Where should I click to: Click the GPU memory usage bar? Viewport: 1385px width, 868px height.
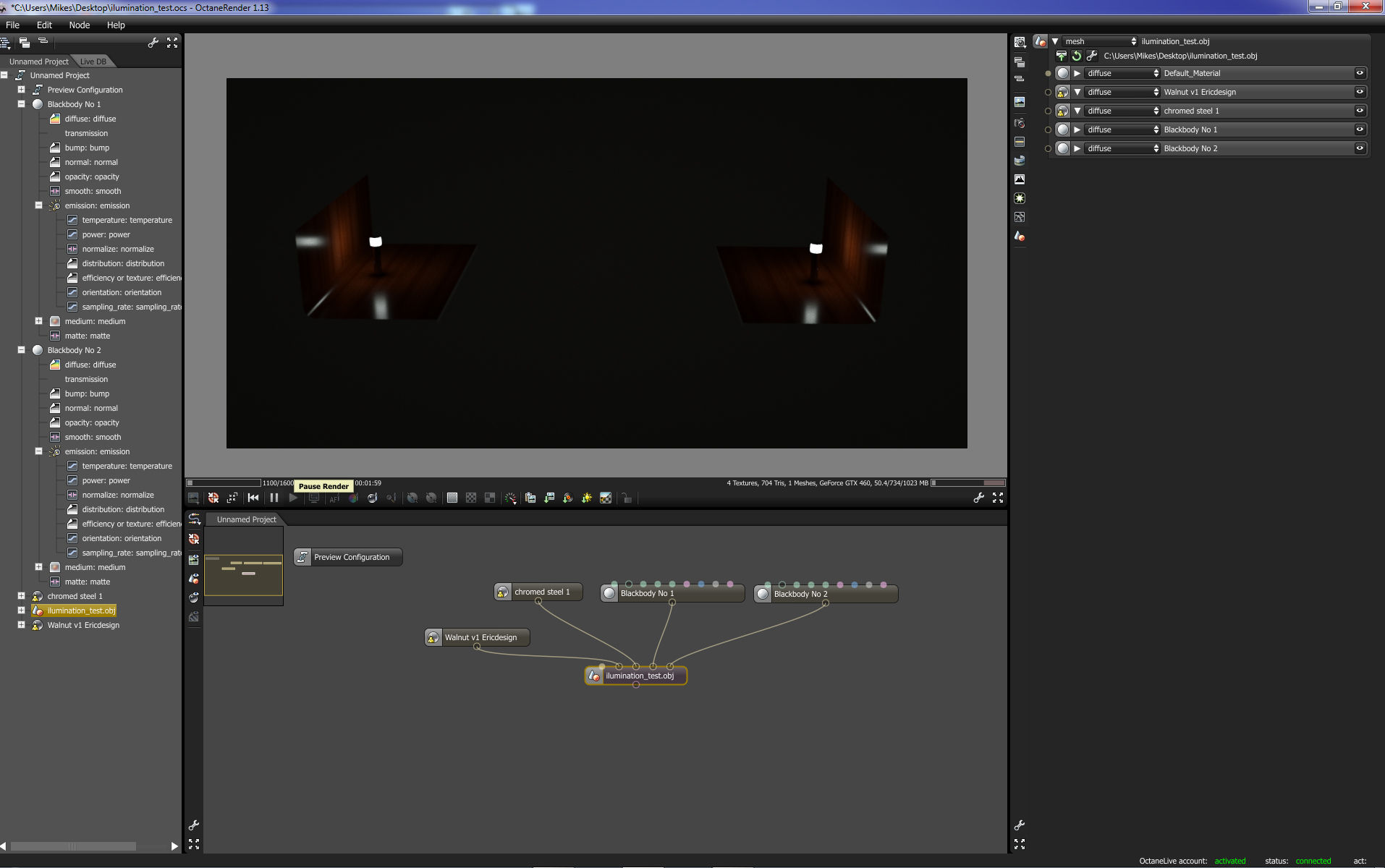(x=968, y=482)
